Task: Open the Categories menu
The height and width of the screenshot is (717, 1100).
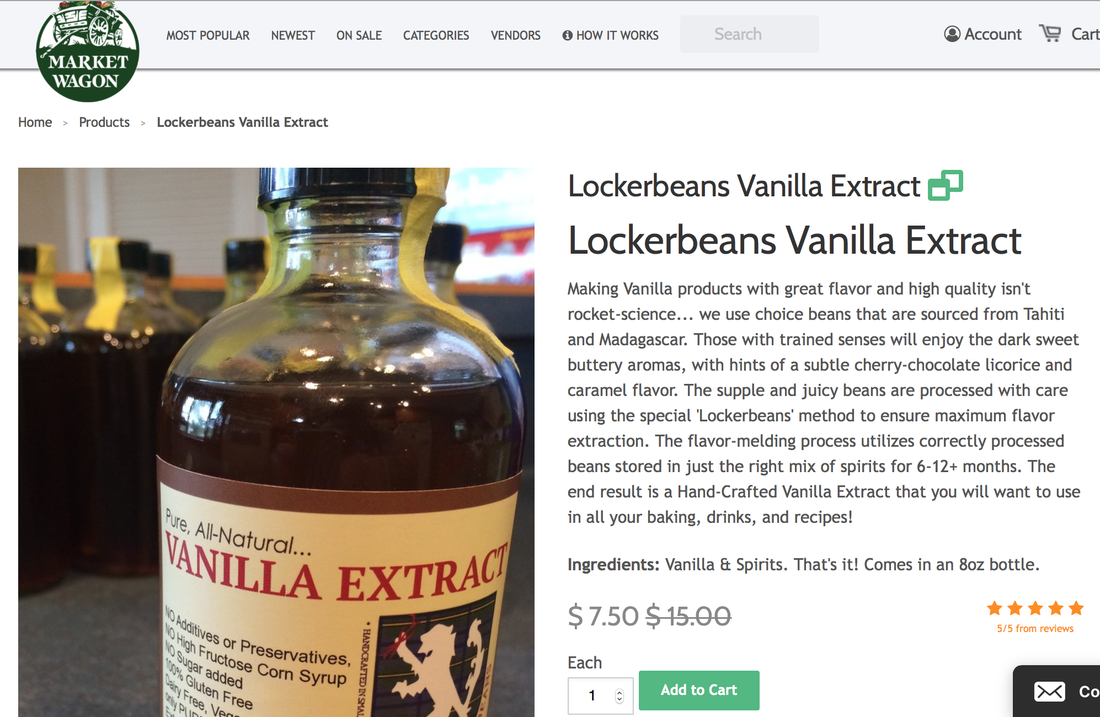Action: coord(436,35)
